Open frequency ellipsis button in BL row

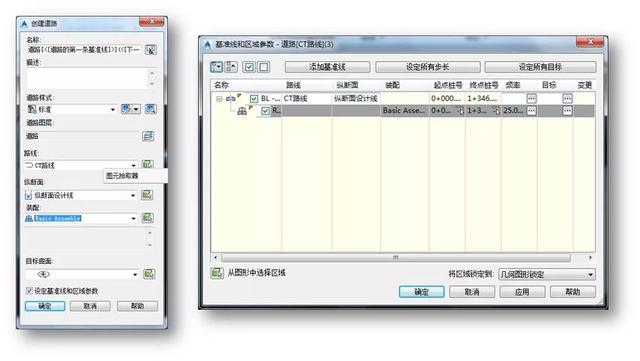click(531, 98)
